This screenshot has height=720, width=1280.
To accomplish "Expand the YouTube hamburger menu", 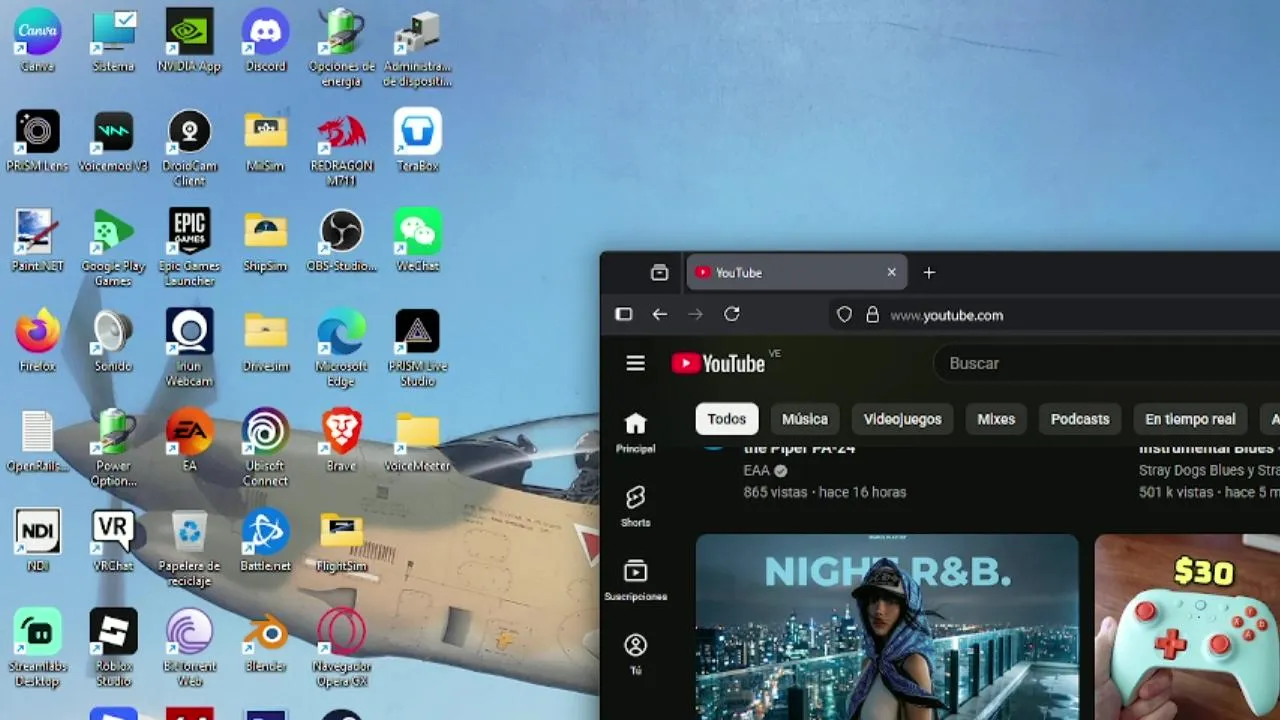I will (635, 363).
